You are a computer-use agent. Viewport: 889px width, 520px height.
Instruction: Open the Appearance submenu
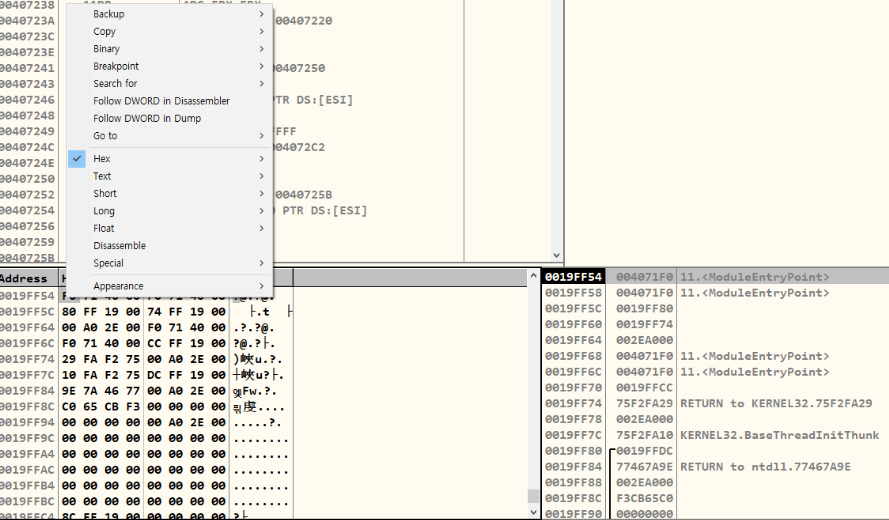pos(170,286)
